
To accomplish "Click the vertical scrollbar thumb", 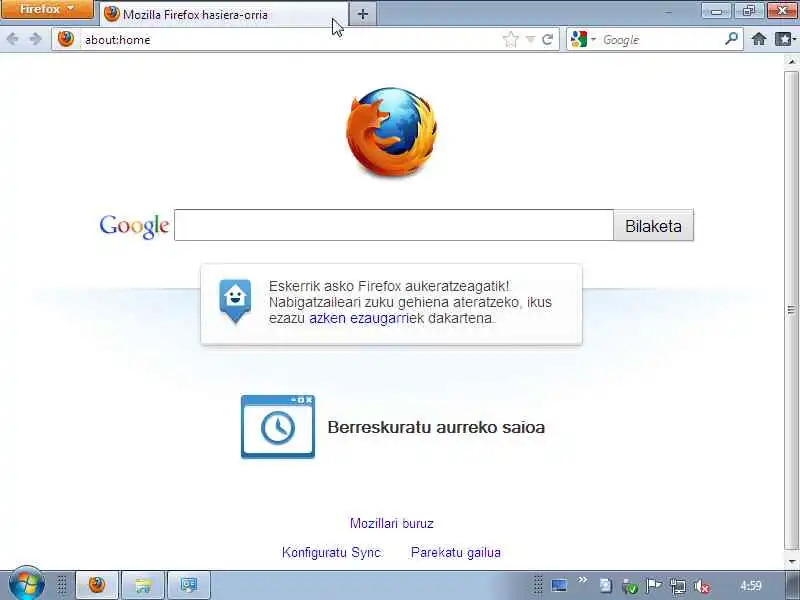I will [x=791, y=310].
